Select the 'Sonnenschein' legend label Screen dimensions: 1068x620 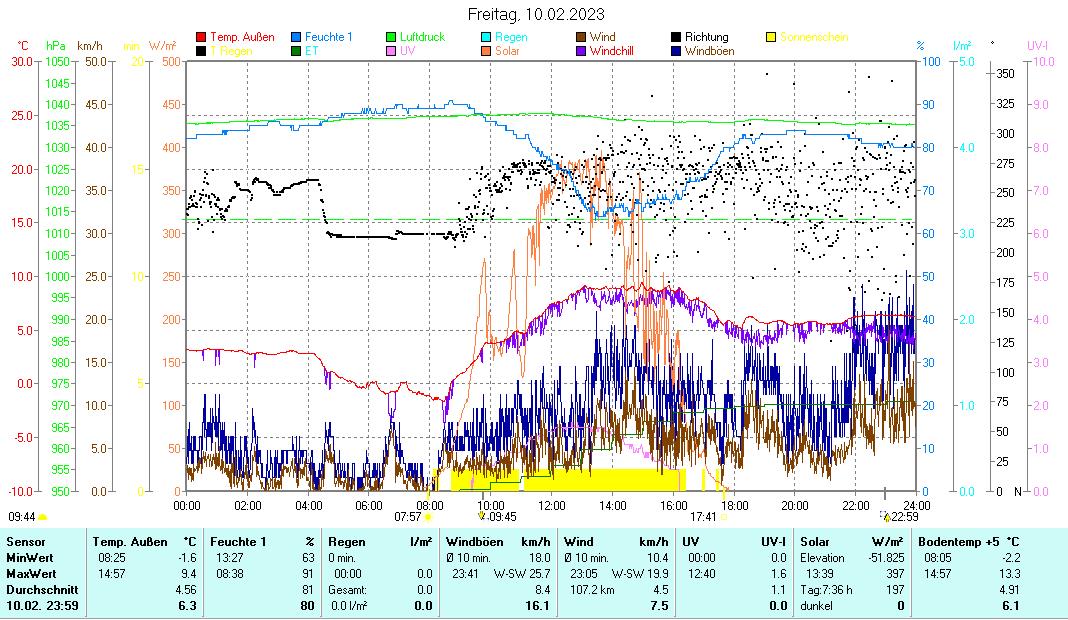pyautogui.click(x=814, y=37)
